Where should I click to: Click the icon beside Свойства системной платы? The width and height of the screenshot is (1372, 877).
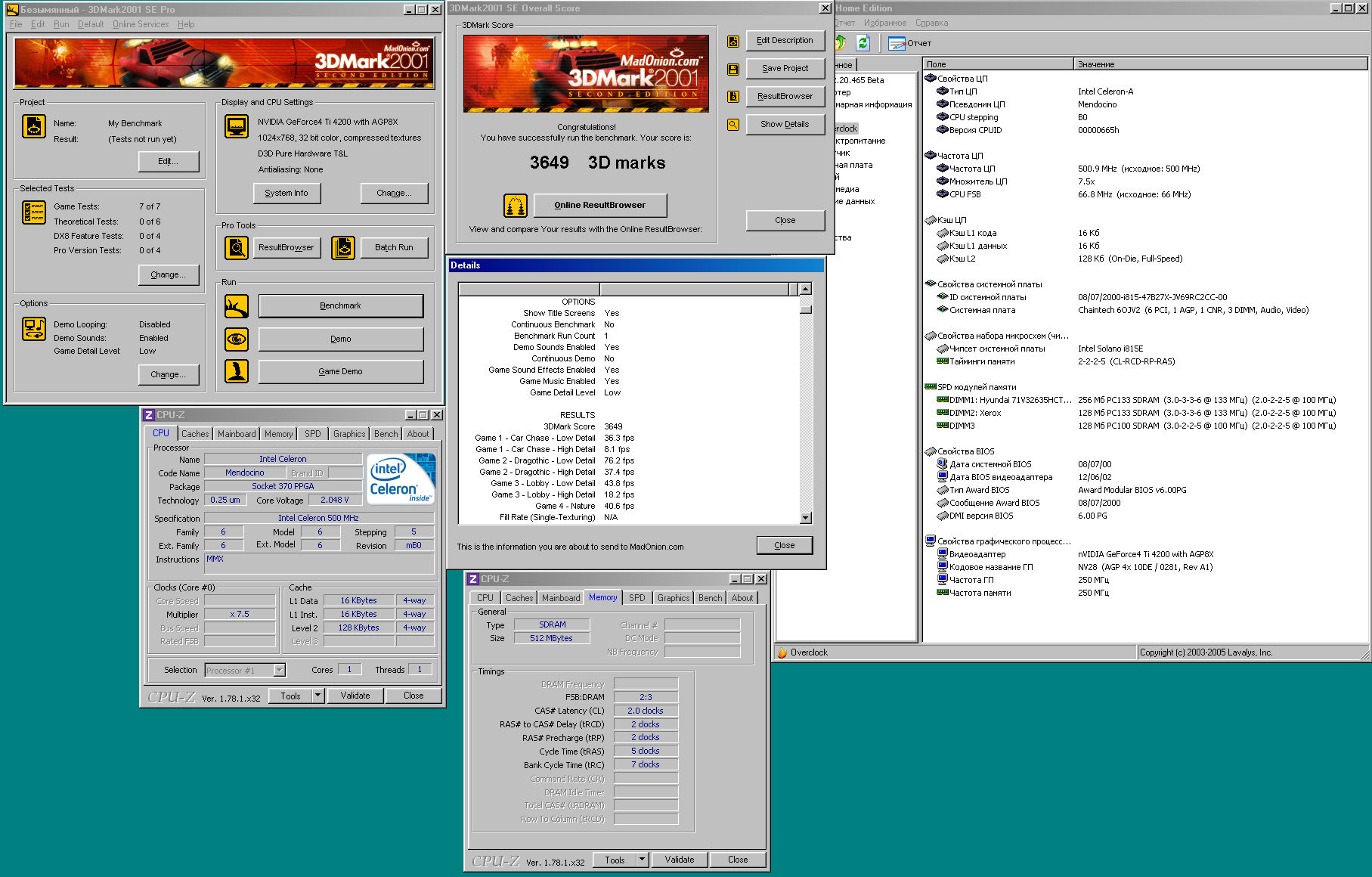pyautogui.click(x=931, y=284)
